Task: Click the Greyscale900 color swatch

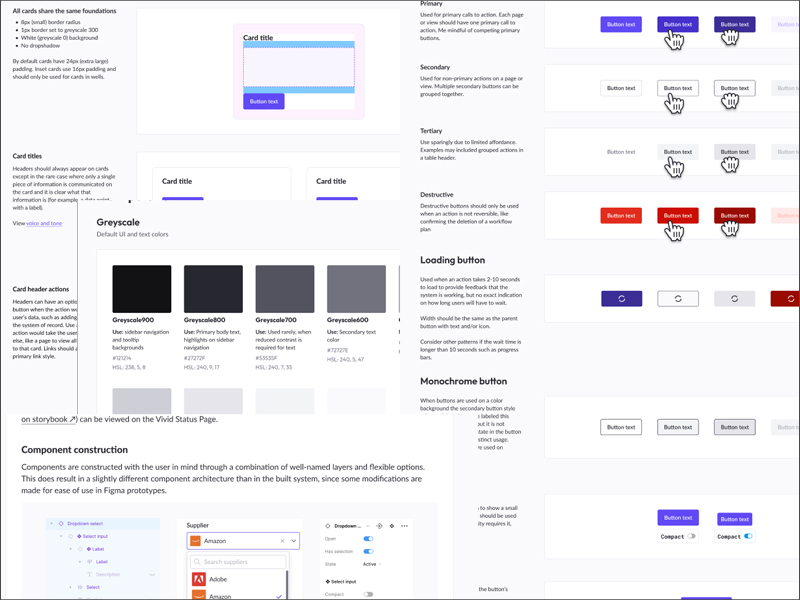Action: [141, 289]
